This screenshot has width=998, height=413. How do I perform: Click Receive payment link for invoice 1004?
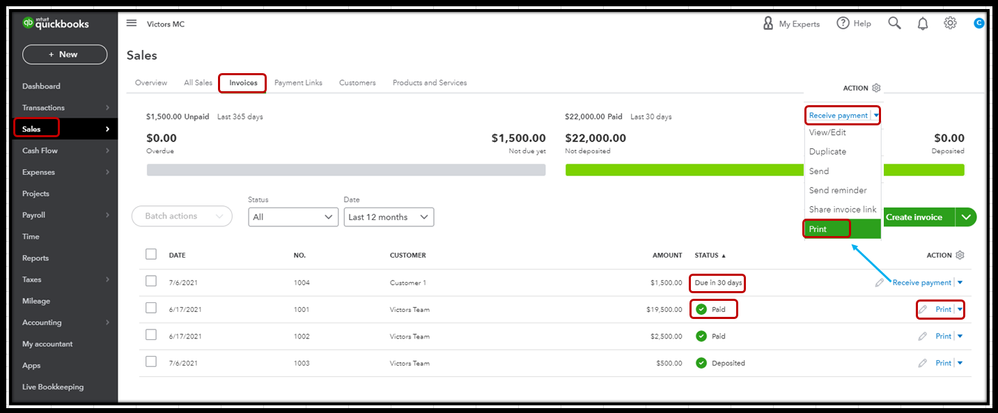pos(921,283)
